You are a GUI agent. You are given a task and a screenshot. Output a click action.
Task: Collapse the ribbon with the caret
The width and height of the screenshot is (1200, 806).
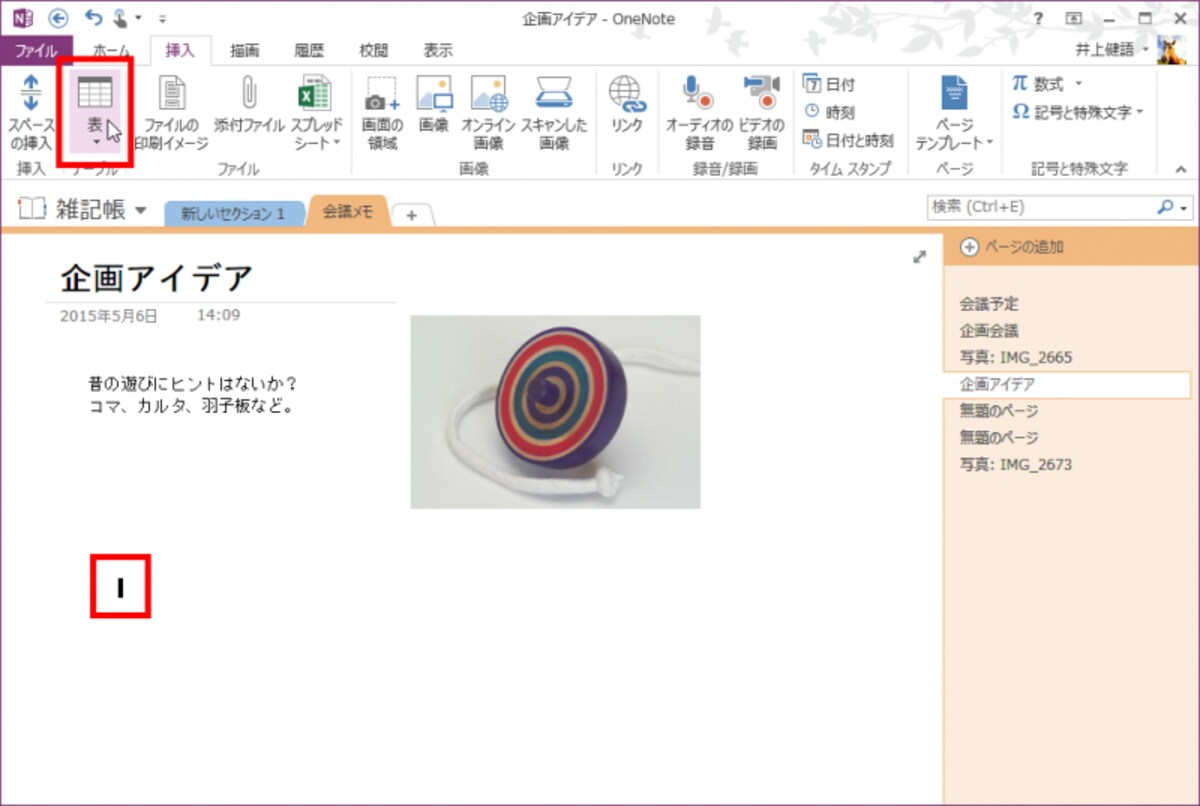tap(1183, 169)
